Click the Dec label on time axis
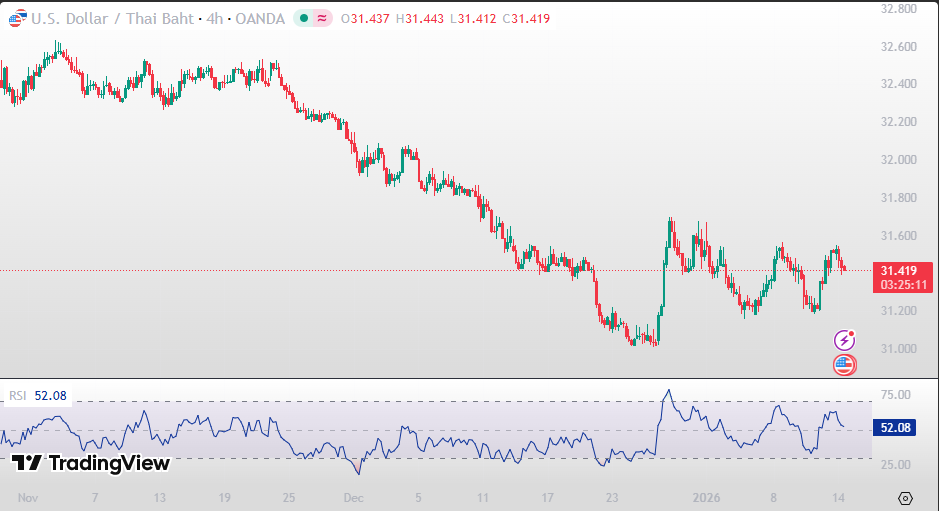 pos(352,497)
